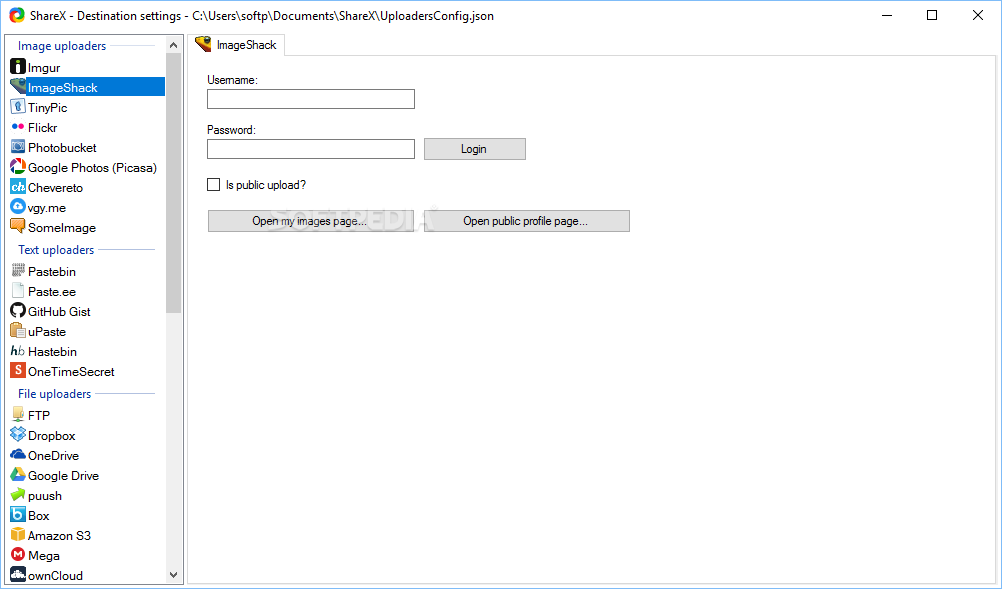
Task: Maximize the ShareX window
Action: [x=932, y=15]
